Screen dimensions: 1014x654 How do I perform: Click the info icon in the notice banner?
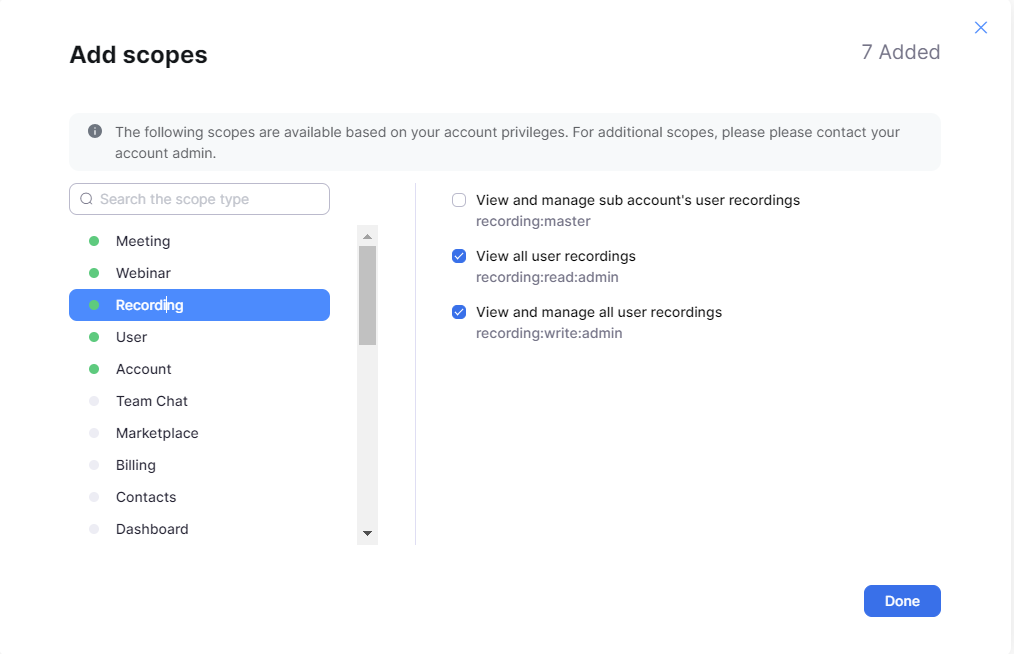pos(95,131)
